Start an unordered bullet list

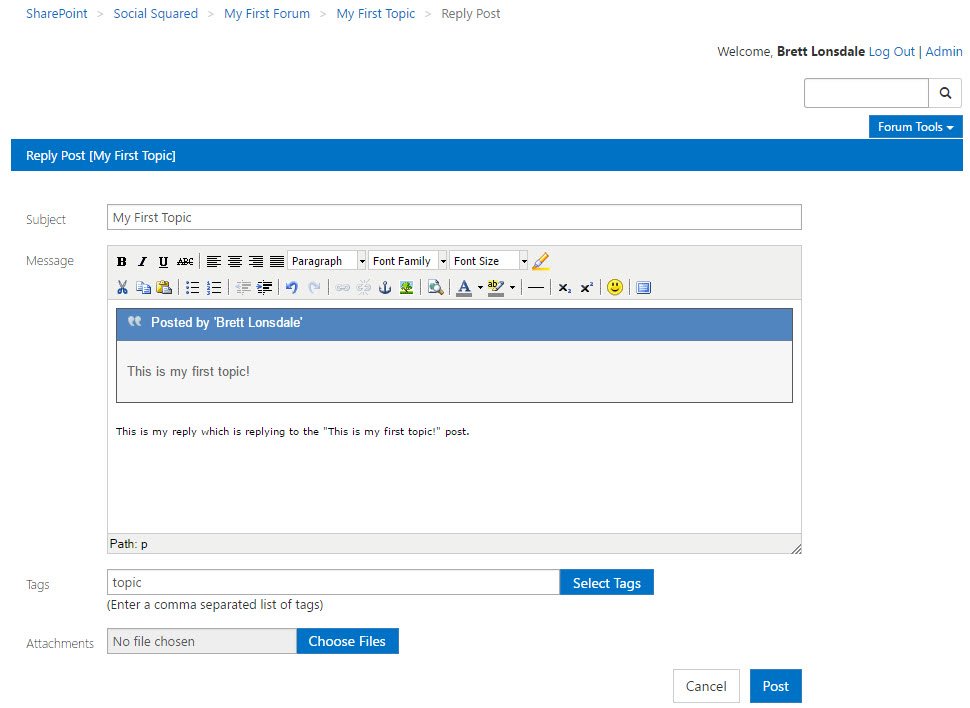pos(193,287)
